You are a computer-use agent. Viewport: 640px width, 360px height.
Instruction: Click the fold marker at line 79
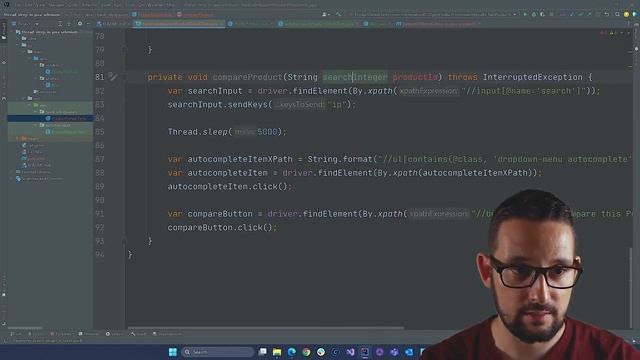pos(124,49)
